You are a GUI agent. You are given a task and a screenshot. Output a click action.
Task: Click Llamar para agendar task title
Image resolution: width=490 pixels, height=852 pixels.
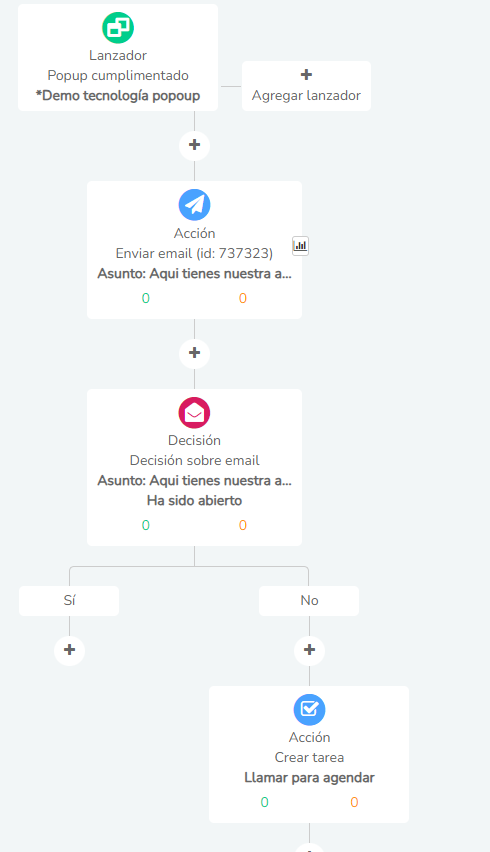point(310,778)
